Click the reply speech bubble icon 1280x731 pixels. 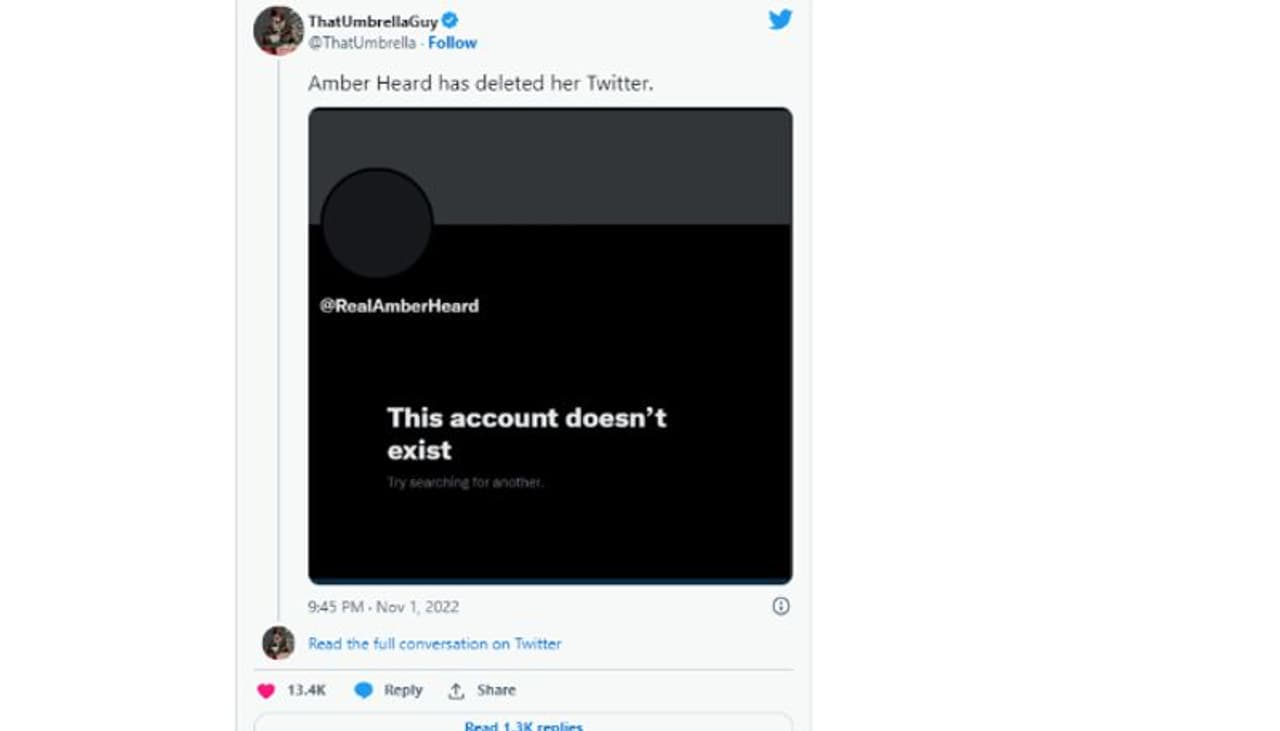(364, 691)
